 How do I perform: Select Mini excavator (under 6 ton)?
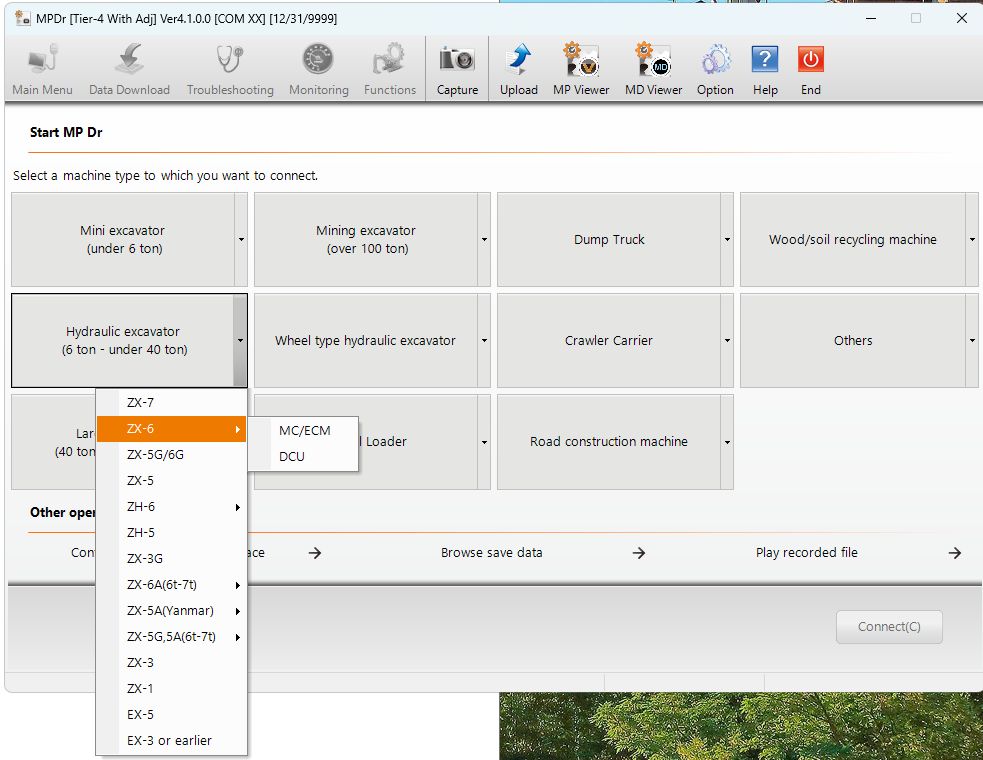click(124, 240)
